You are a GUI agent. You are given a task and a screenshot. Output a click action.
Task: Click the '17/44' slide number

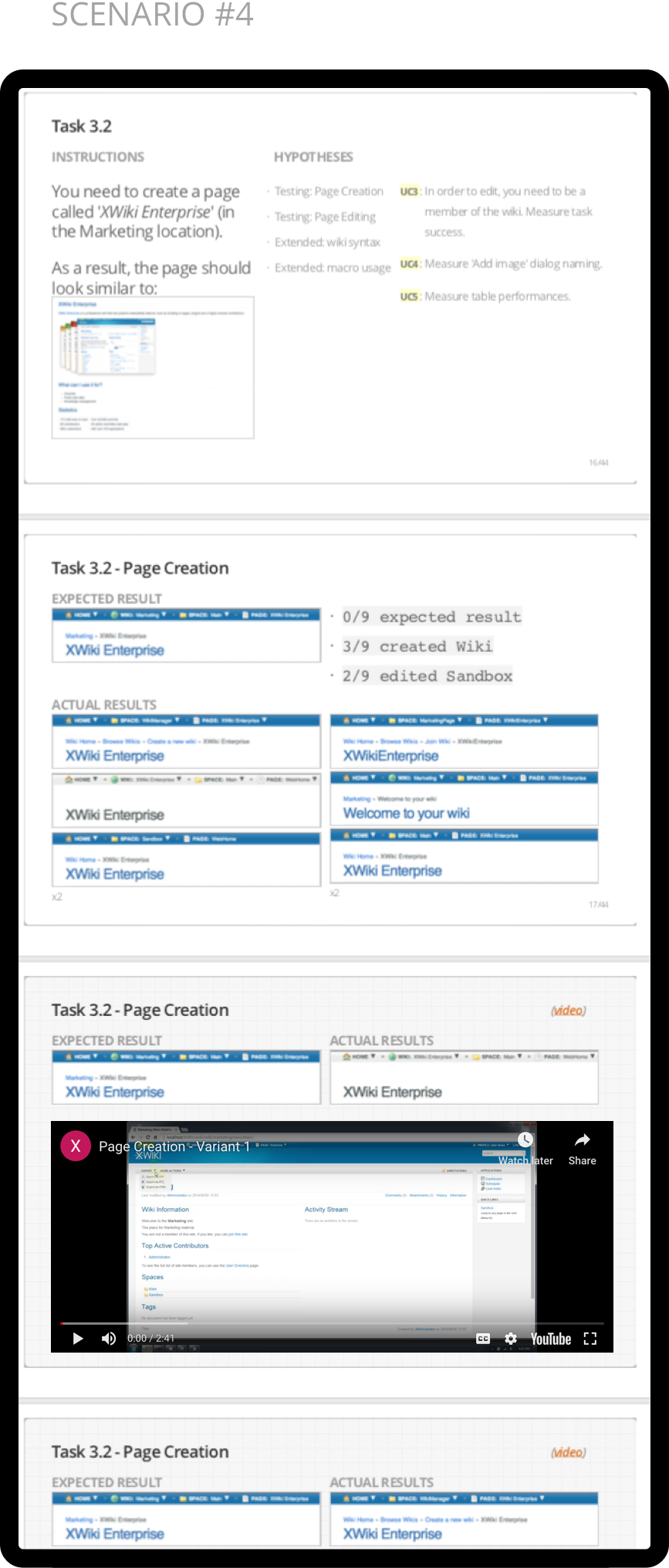click(599, 905)
